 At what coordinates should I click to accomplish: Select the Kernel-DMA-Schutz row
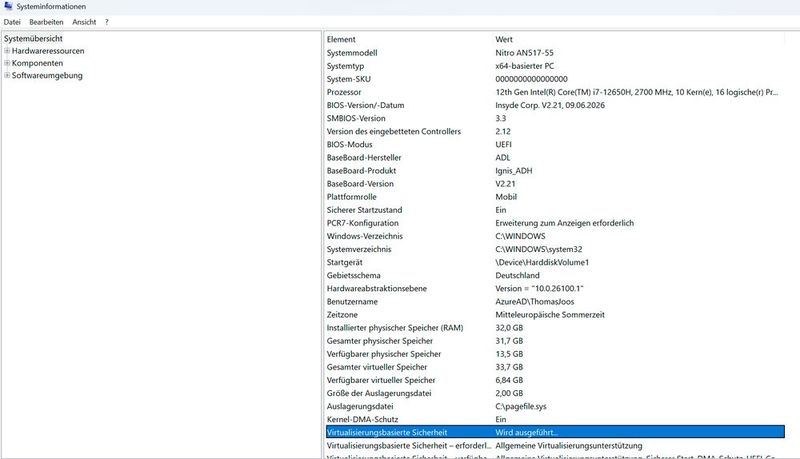click(x=555, y=419)
